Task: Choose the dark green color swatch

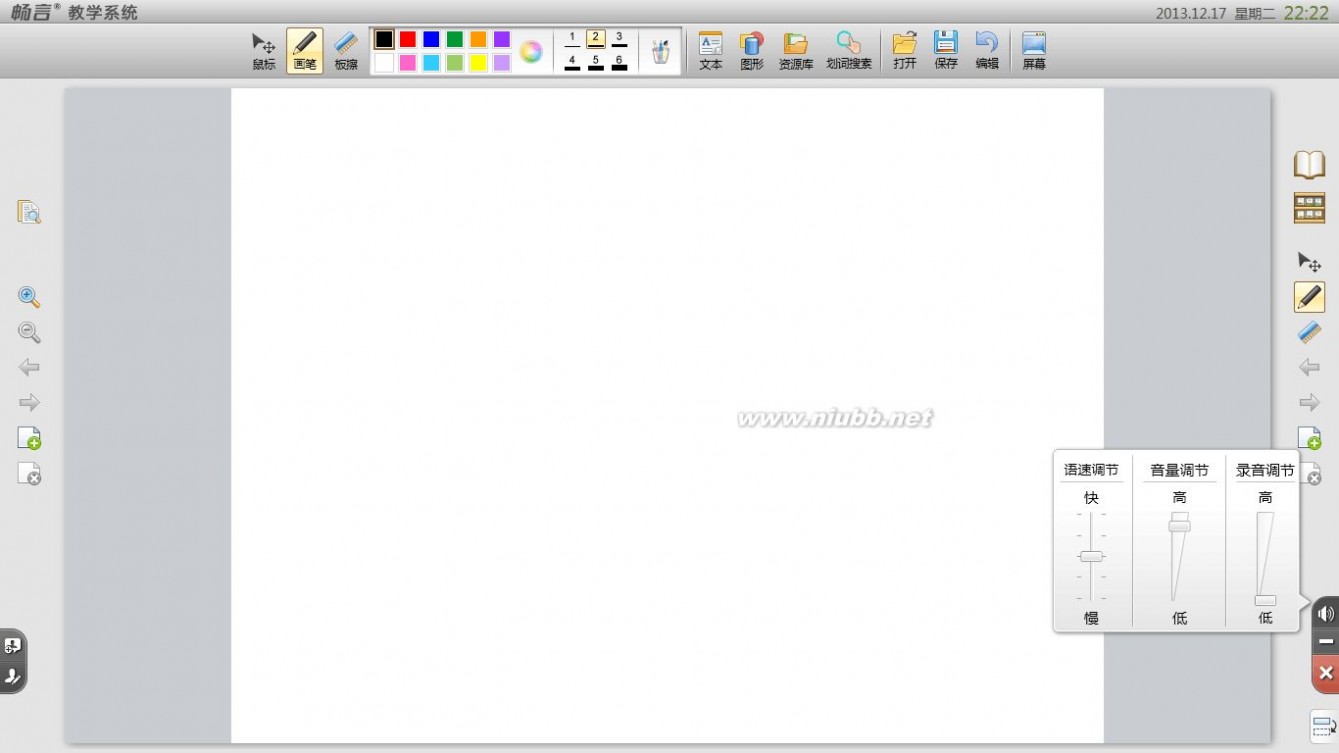Action: pos(455,39)
